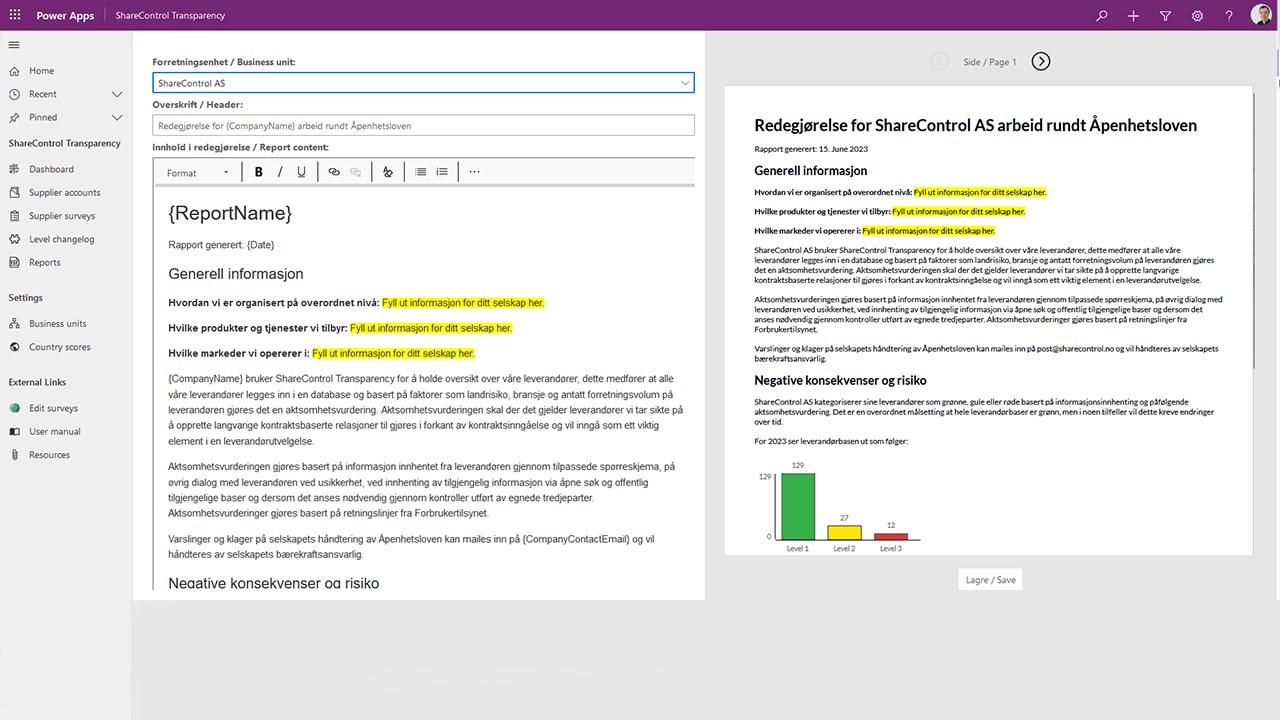Expand the Pinned section chevron

[117, 117]
